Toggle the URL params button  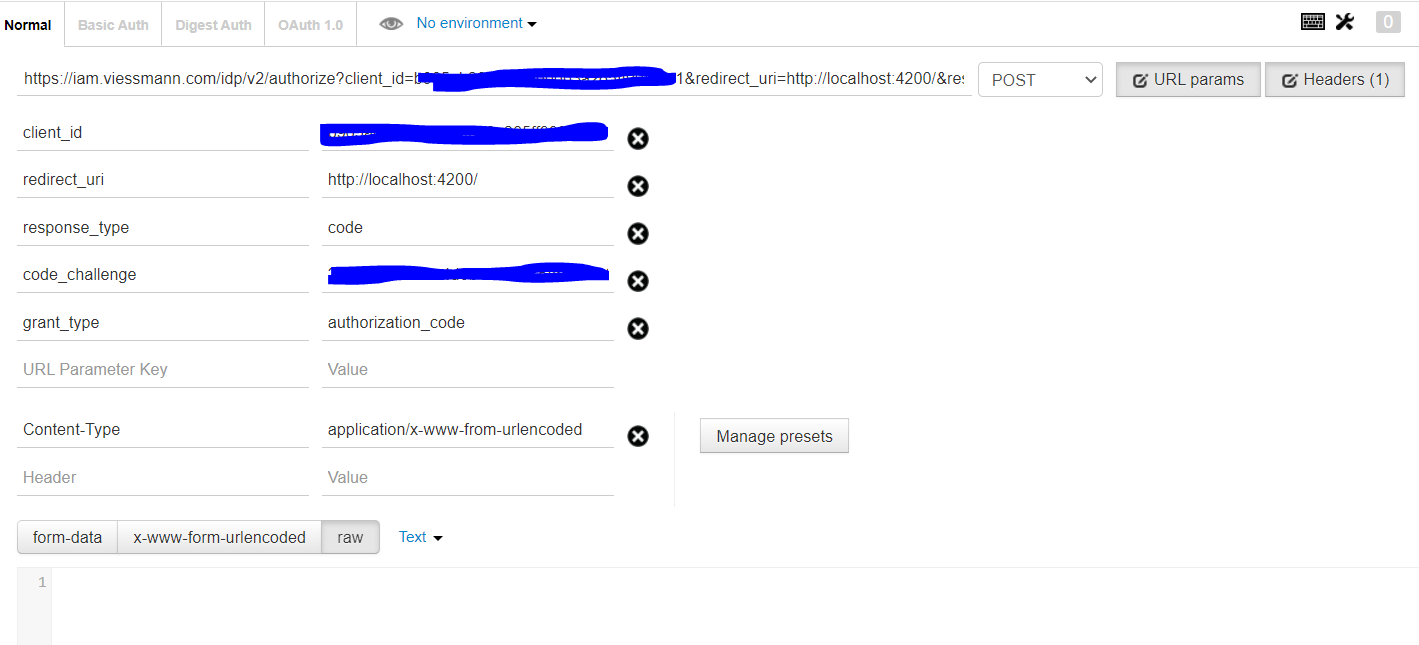[x=1188, y=80]
